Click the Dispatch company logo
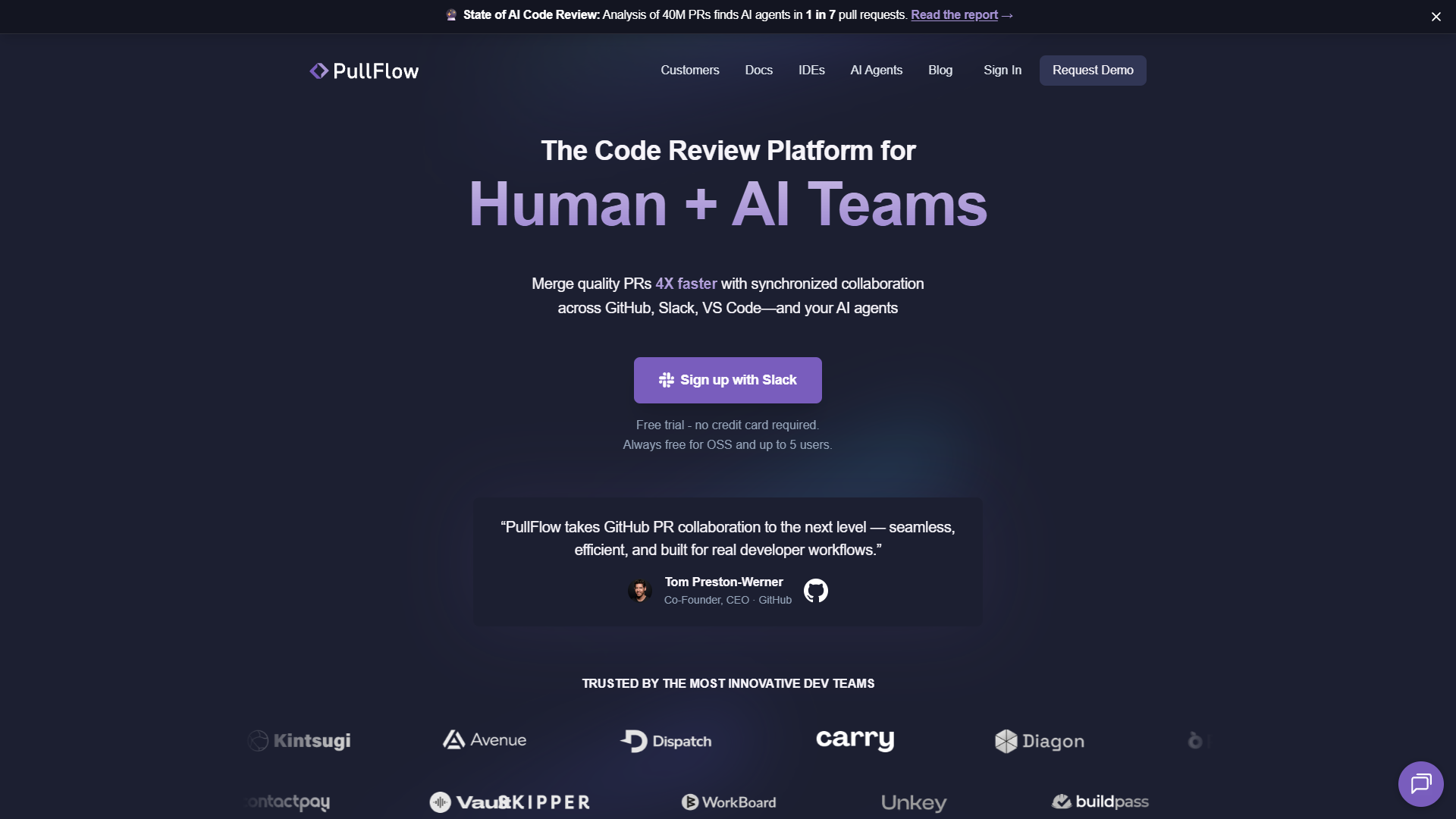This screenshot has height=819, width=1456. pyautogui.click(x=666, y=741)
